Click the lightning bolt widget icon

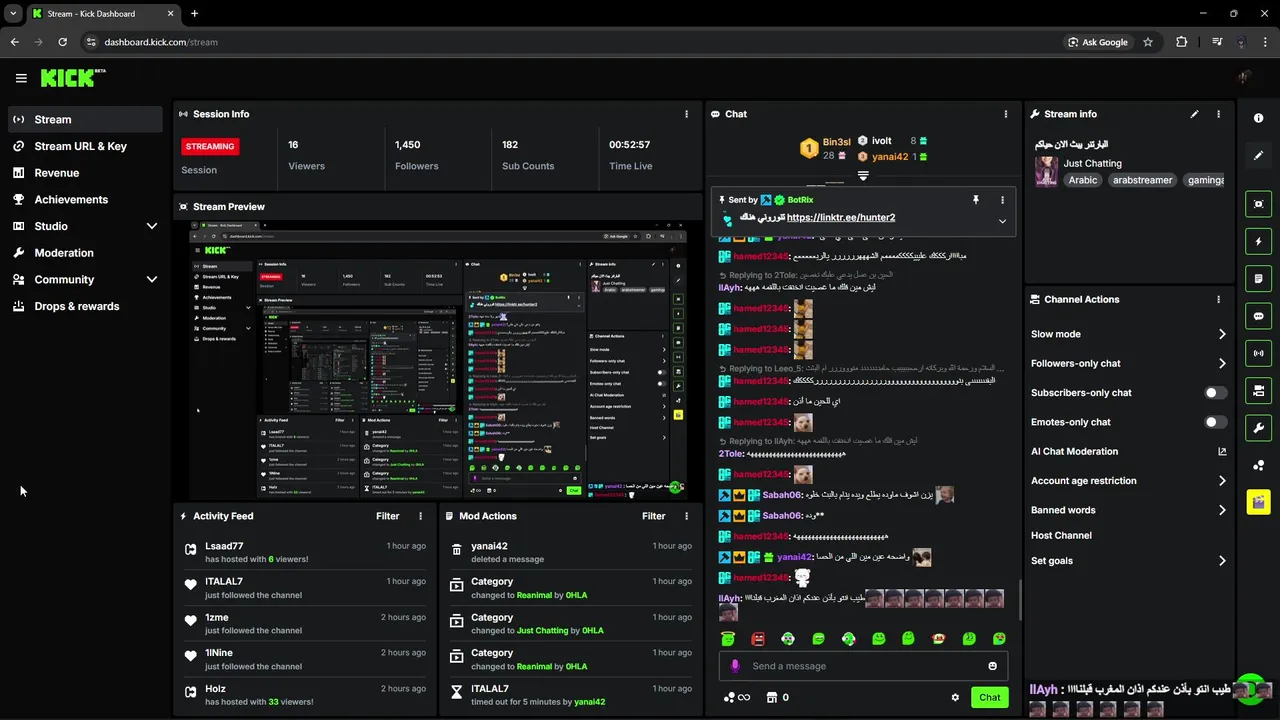tap(1258, 241)
